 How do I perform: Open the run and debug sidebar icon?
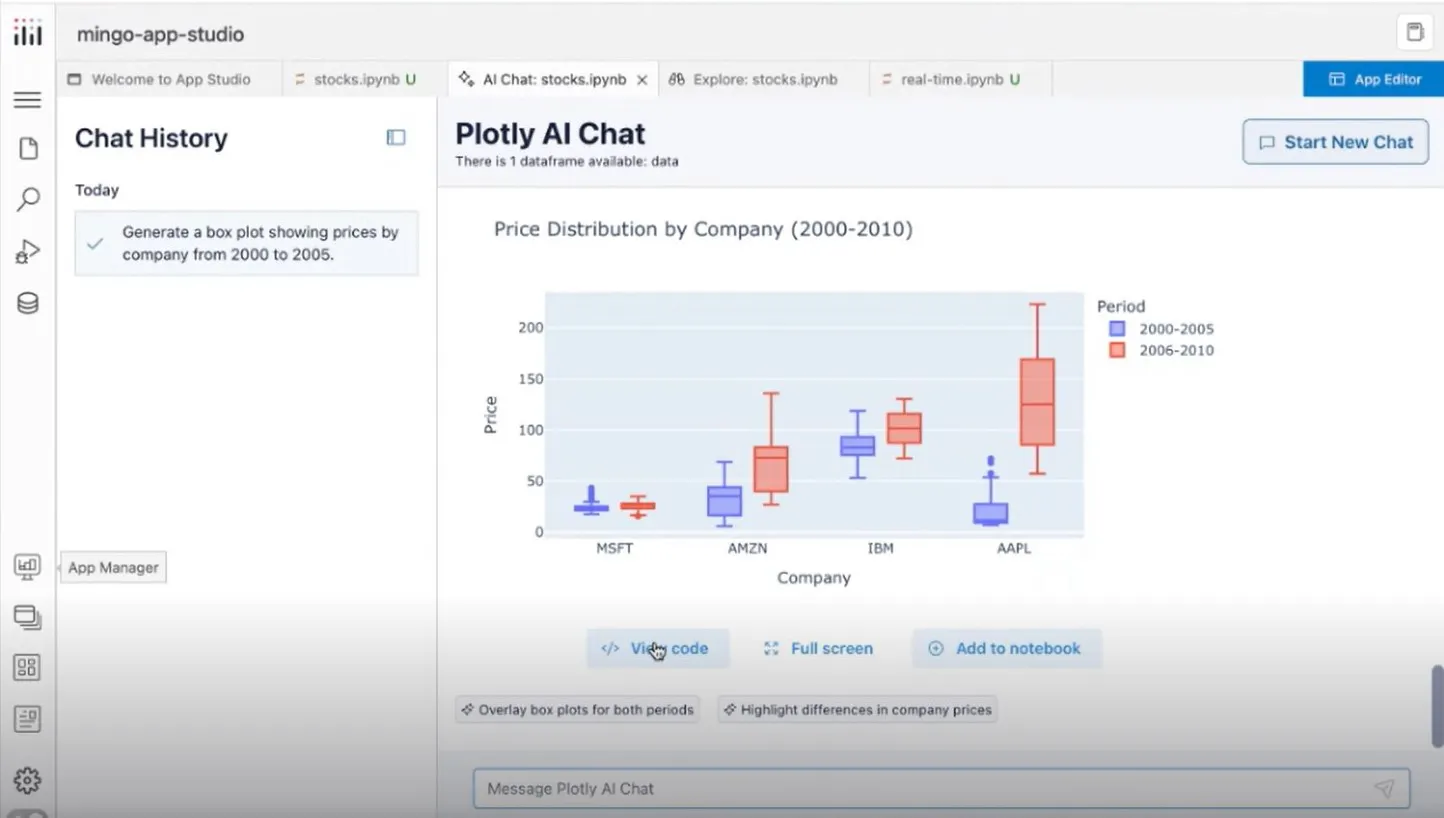click(x=27, y=252)
